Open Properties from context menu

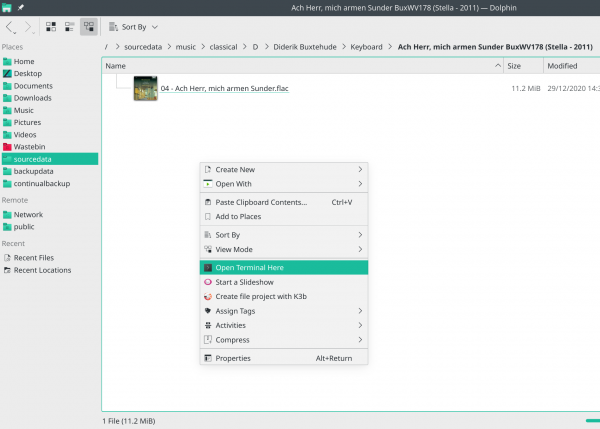click(284, 358)
